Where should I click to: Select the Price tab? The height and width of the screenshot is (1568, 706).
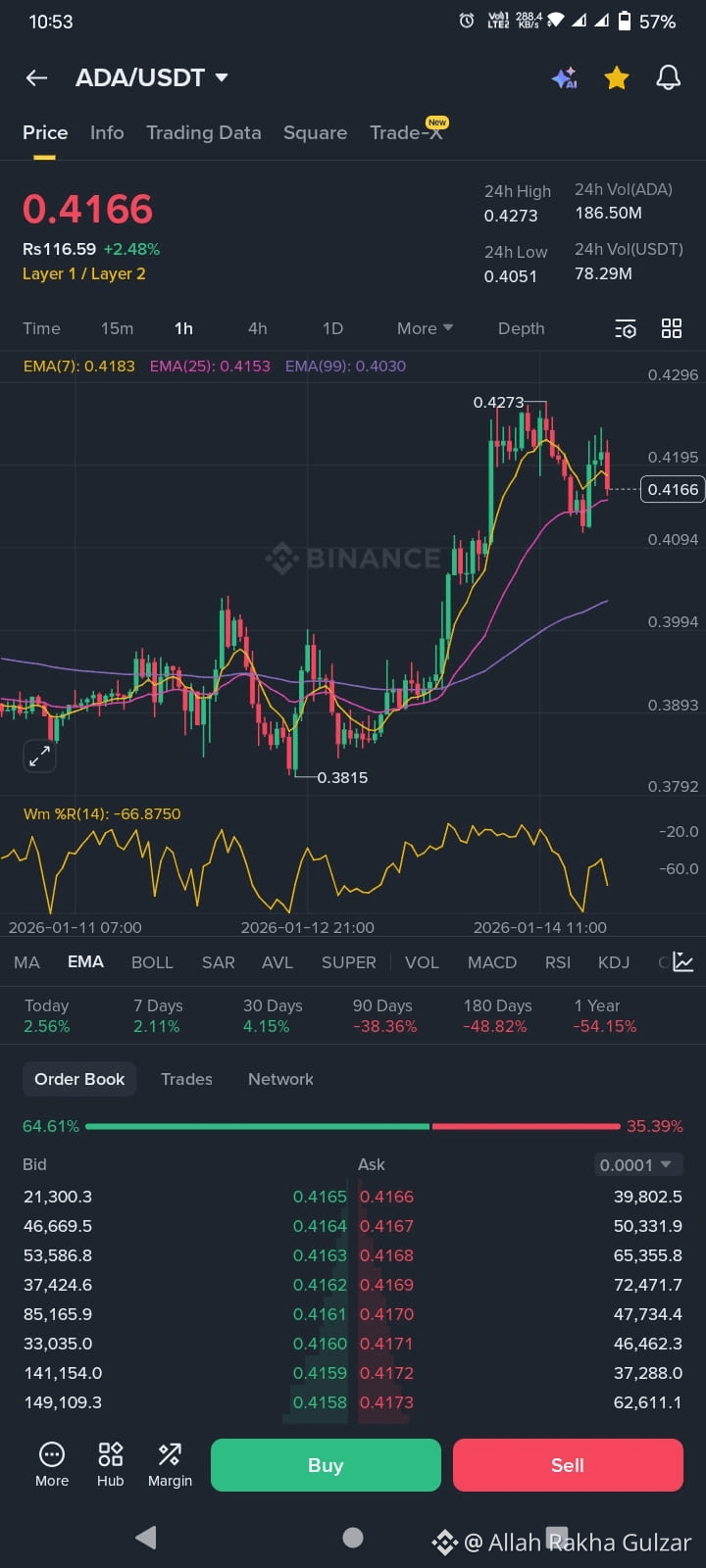[x=45, y=132]
